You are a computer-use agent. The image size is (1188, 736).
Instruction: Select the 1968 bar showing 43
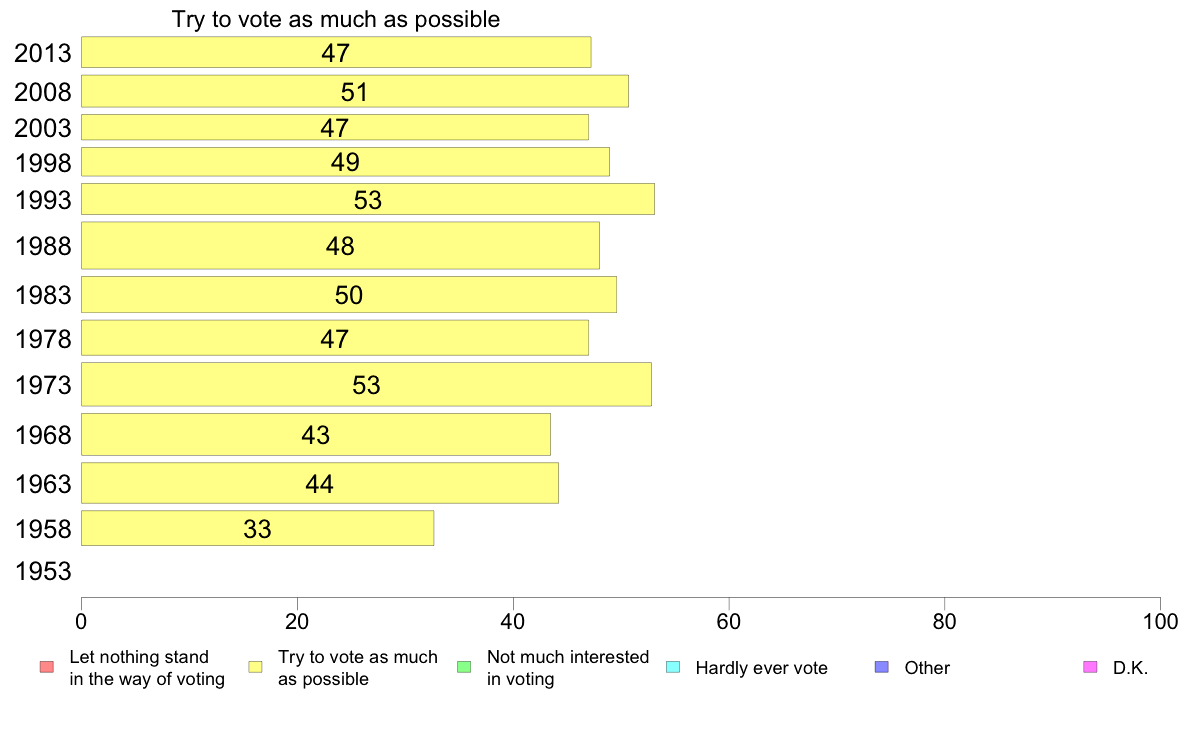point(316,434)
